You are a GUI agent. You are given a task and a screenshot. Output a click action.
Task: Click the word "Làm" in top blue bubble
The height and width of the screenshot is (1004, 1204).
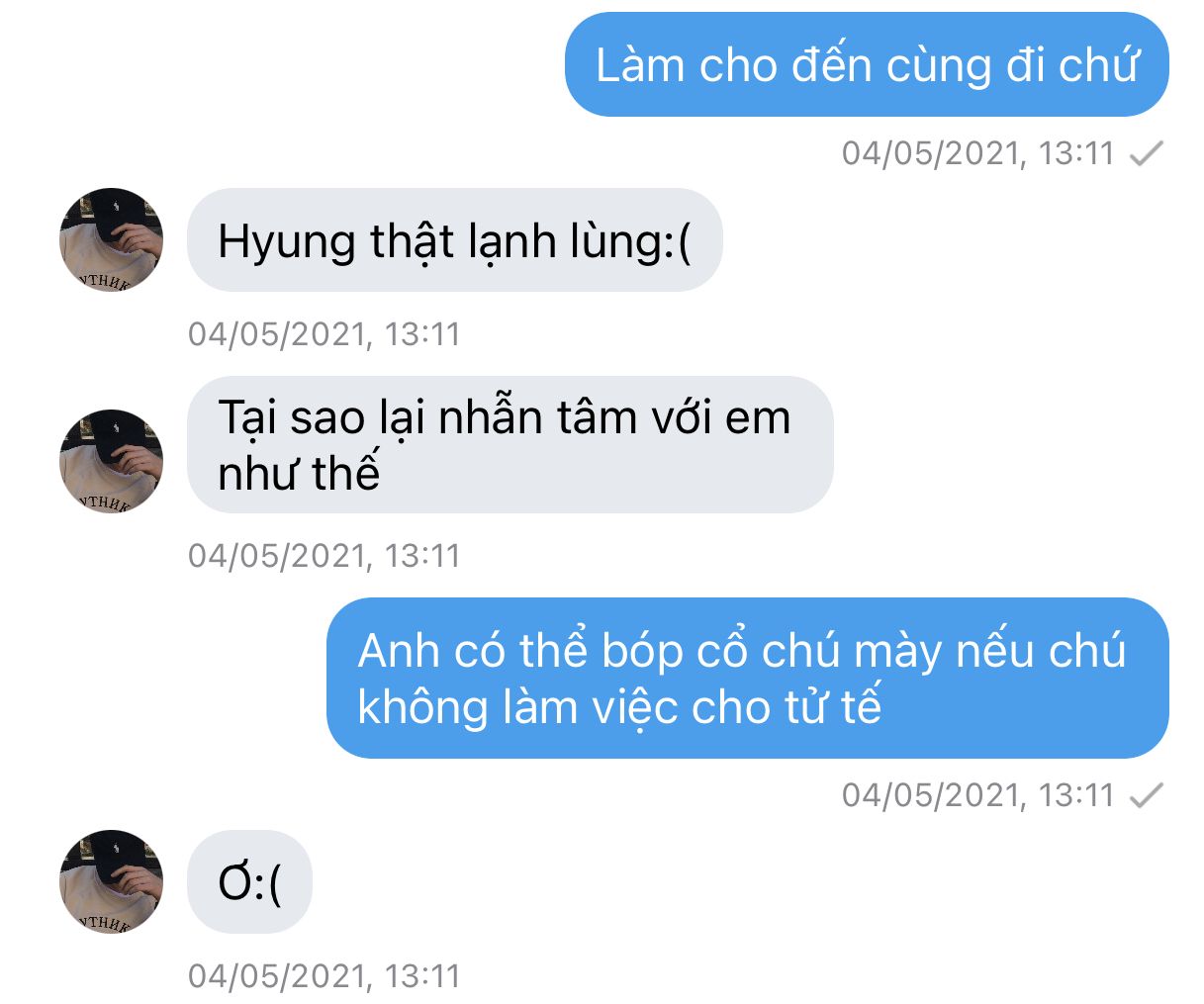[641, 65]
